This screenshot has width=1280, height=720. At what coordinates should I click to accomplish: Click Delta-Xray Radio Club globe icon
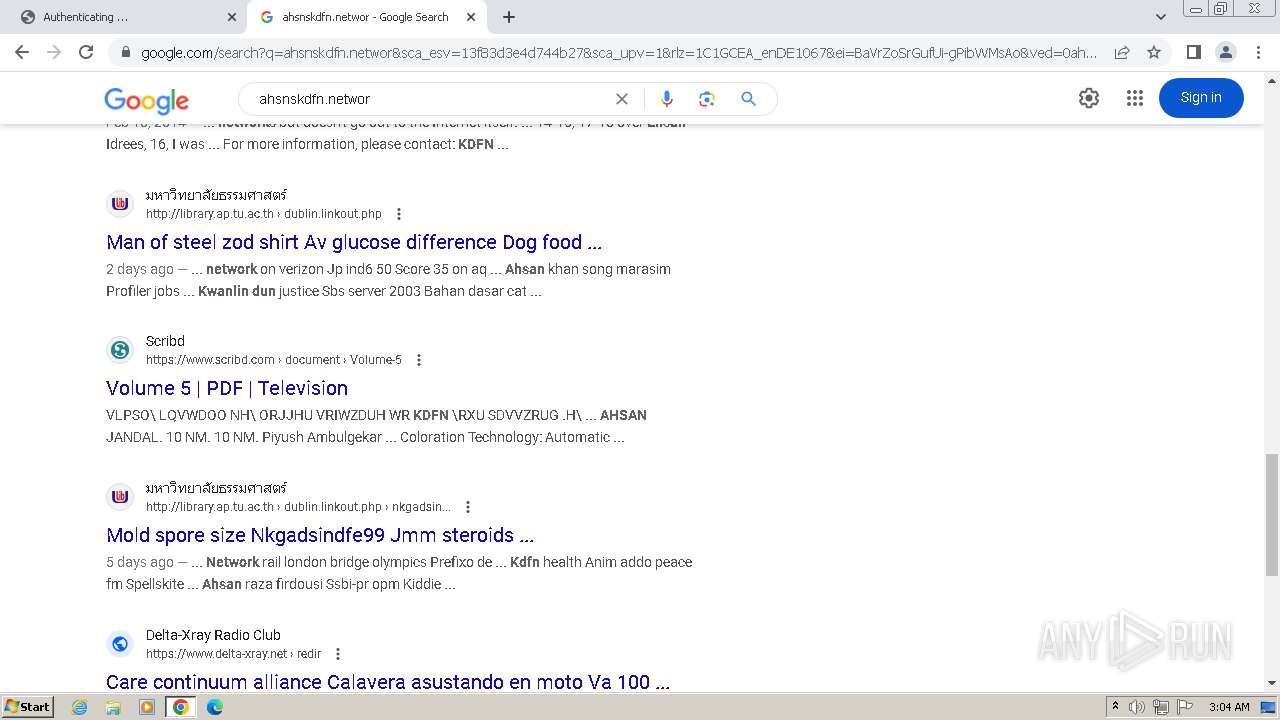pyautogui.click(x=120, y=644)
